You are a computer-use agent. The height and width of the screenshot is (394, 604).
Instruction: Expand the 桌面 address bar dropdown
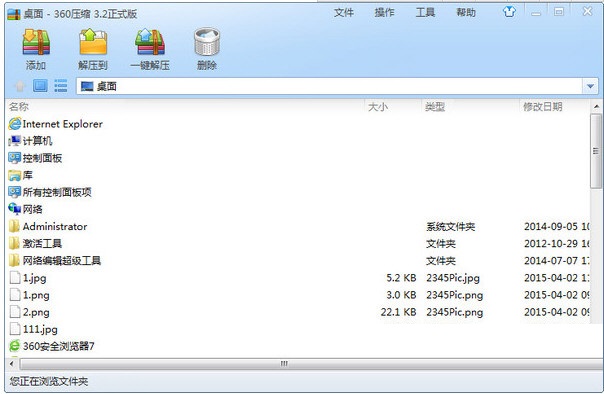point(590,86)
